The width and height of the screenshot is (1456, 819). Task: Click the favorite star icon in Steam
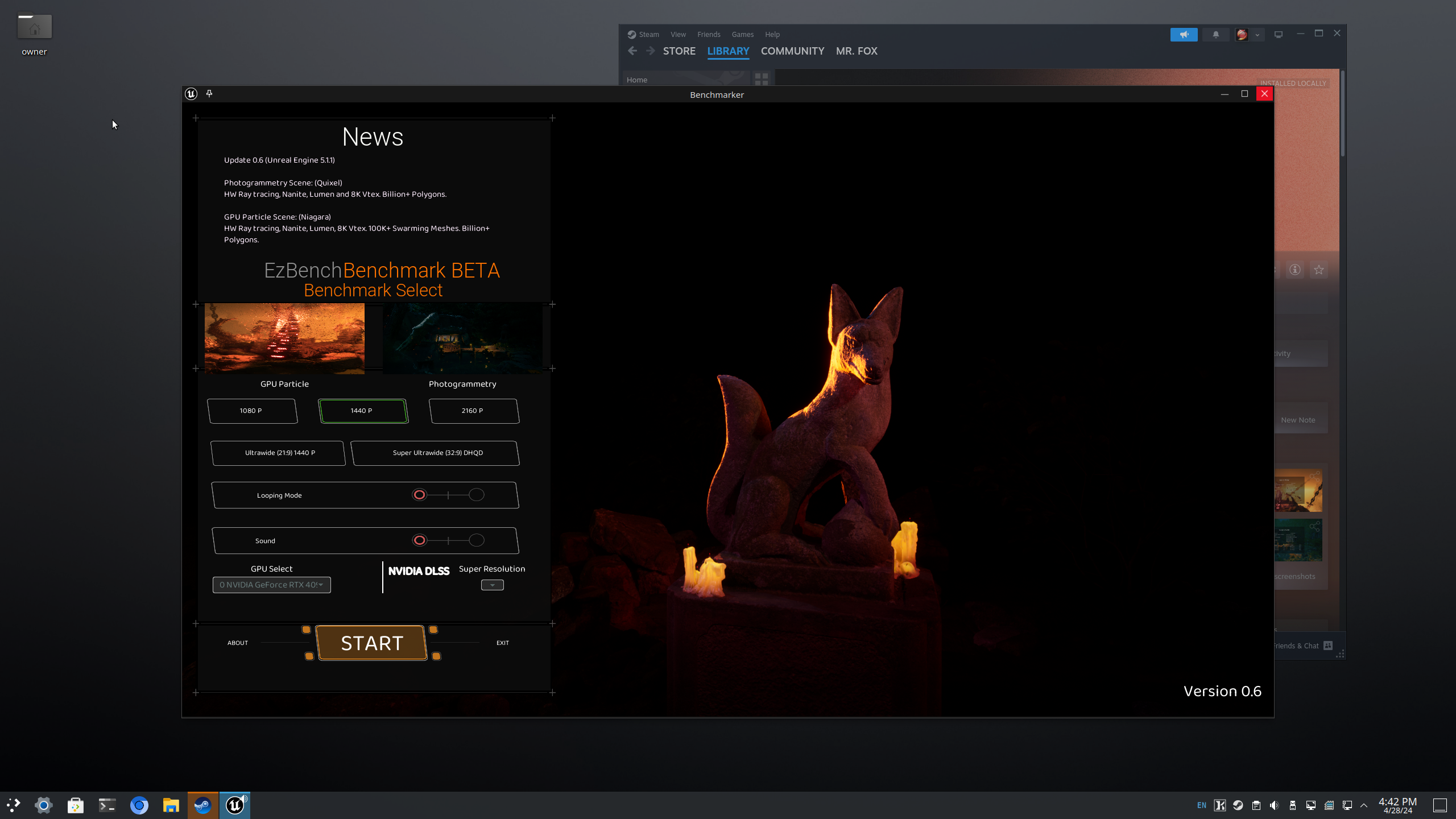[x=1319, y=270]
